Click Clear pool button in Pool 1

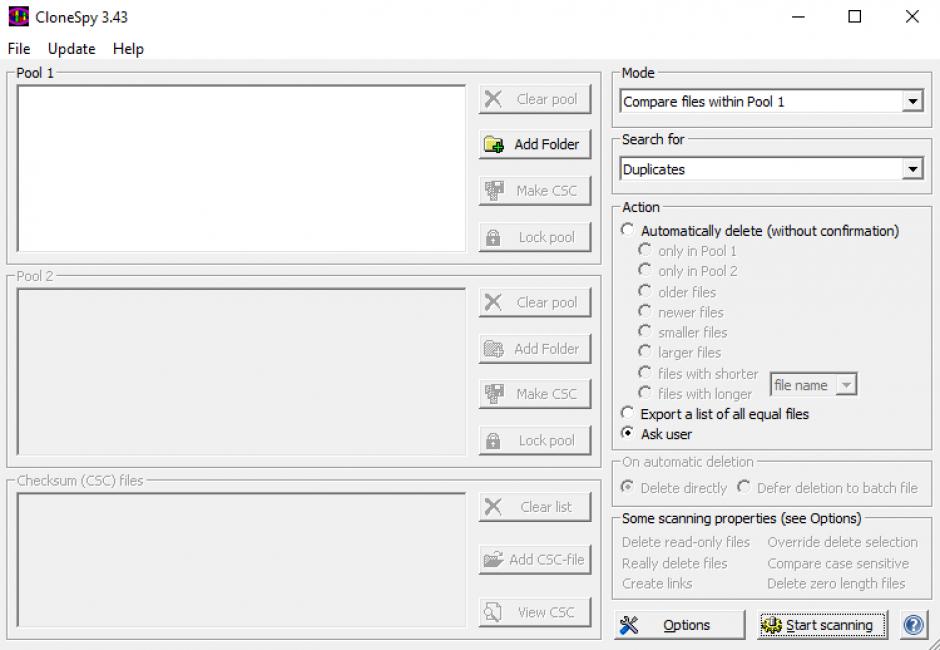[535, 99]
